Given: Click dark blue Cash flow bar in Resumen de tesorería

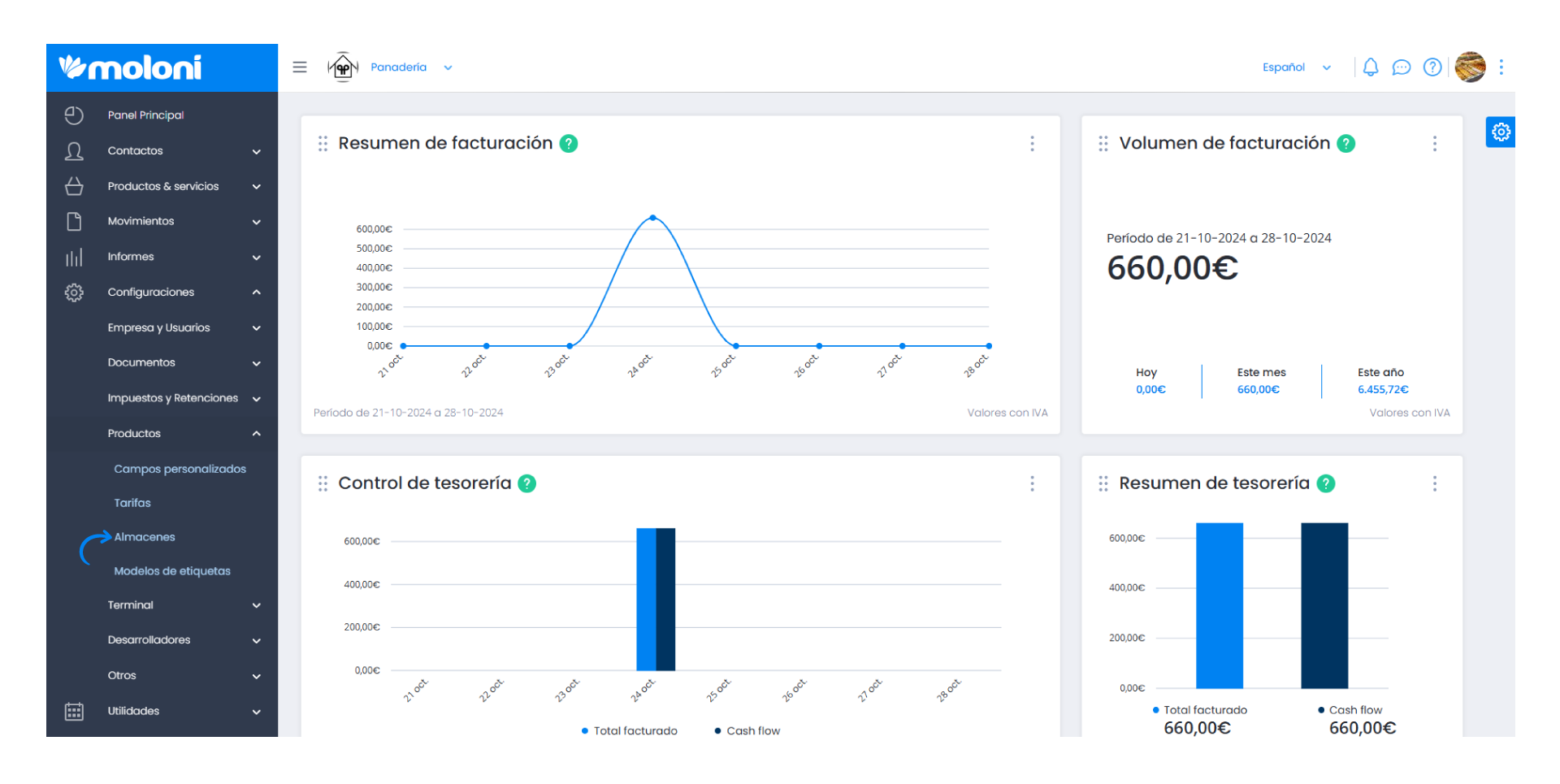Looking at the screenshot, I should pyautogui.click(x=1324, y=606).
